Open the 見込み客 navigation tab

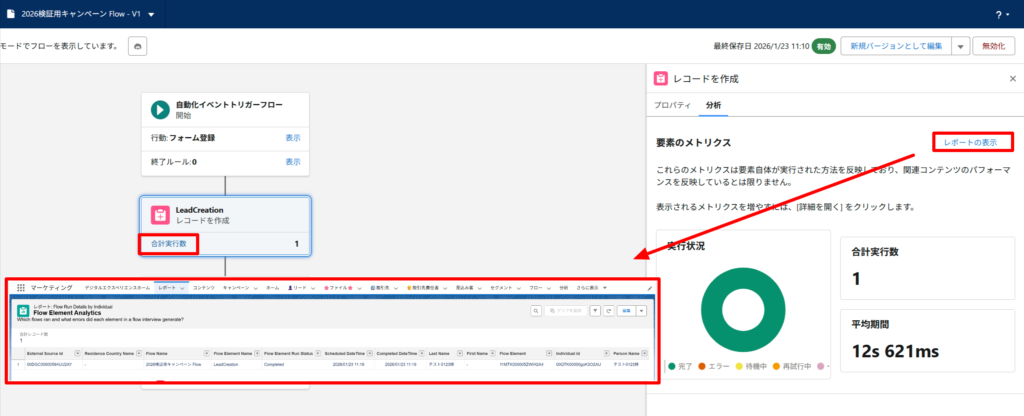[464, 288]
